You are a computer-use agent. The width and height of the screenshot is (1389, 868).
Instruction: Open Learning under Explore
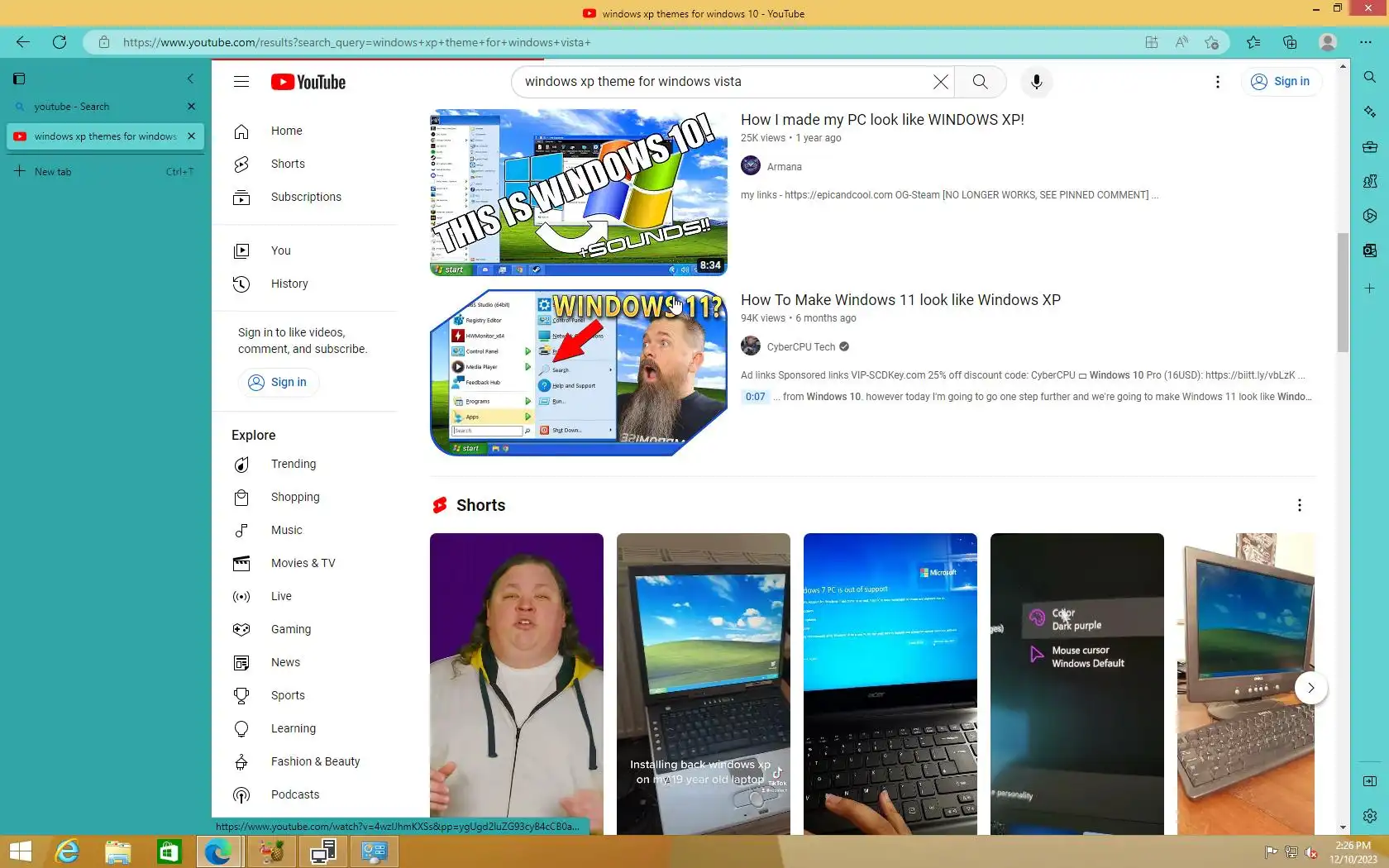pos(304,728)
